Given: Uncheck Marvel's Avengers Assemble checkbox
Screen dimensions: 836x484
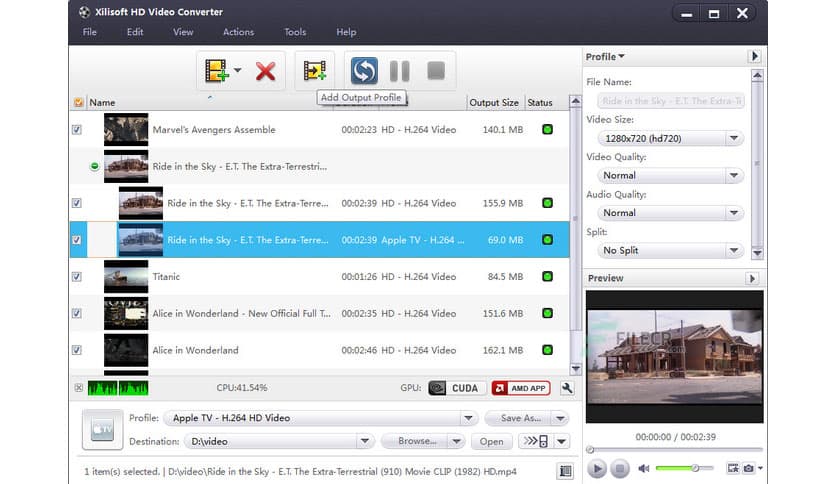Looking at the screenshot, I should pos(77,130).
